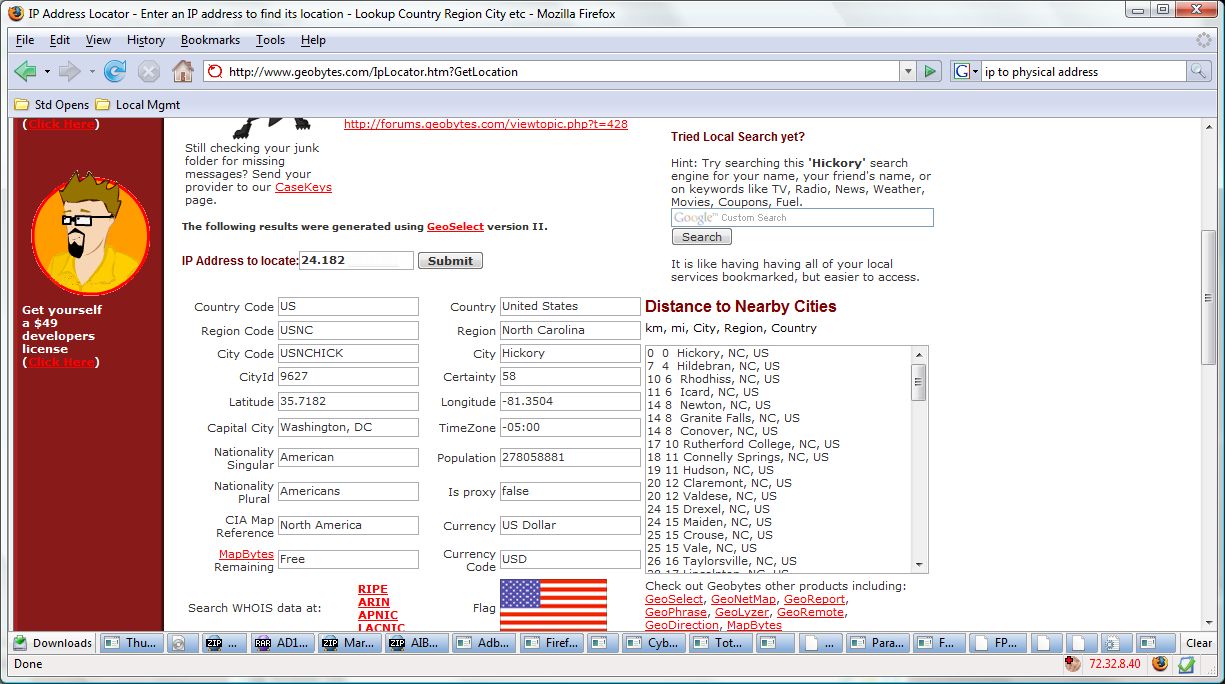Image resolution: width=1225 pixels, height=684 pixels.
Task: Open the Downloads status bar button
Action: pos(53,643)
